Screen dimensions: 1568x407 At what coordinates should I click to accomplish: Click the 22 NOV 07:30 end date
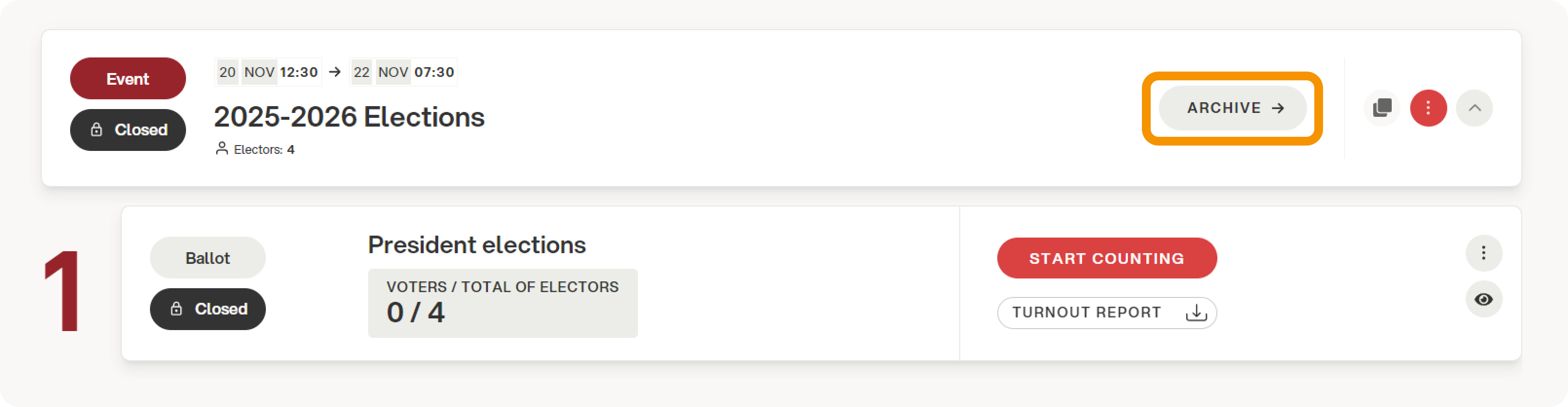(x=403, y=73)
